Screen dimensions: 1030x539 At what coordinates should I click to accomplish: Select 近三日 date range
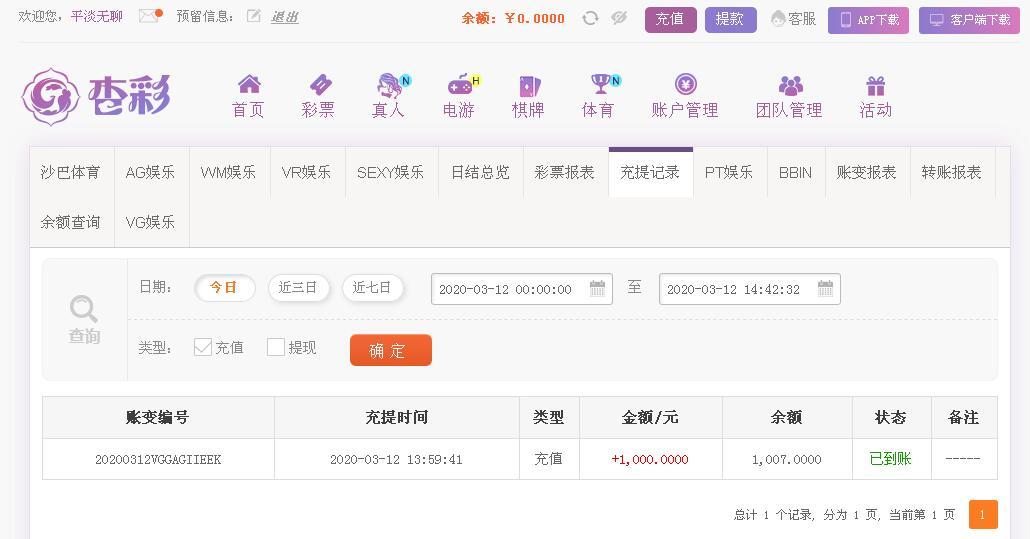pos(298,288)
